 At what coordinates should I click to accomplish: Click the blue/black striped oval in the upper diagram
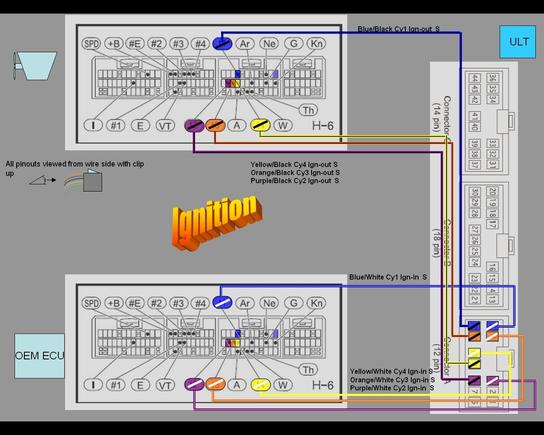pyautogui.click(x=222, y=44)
